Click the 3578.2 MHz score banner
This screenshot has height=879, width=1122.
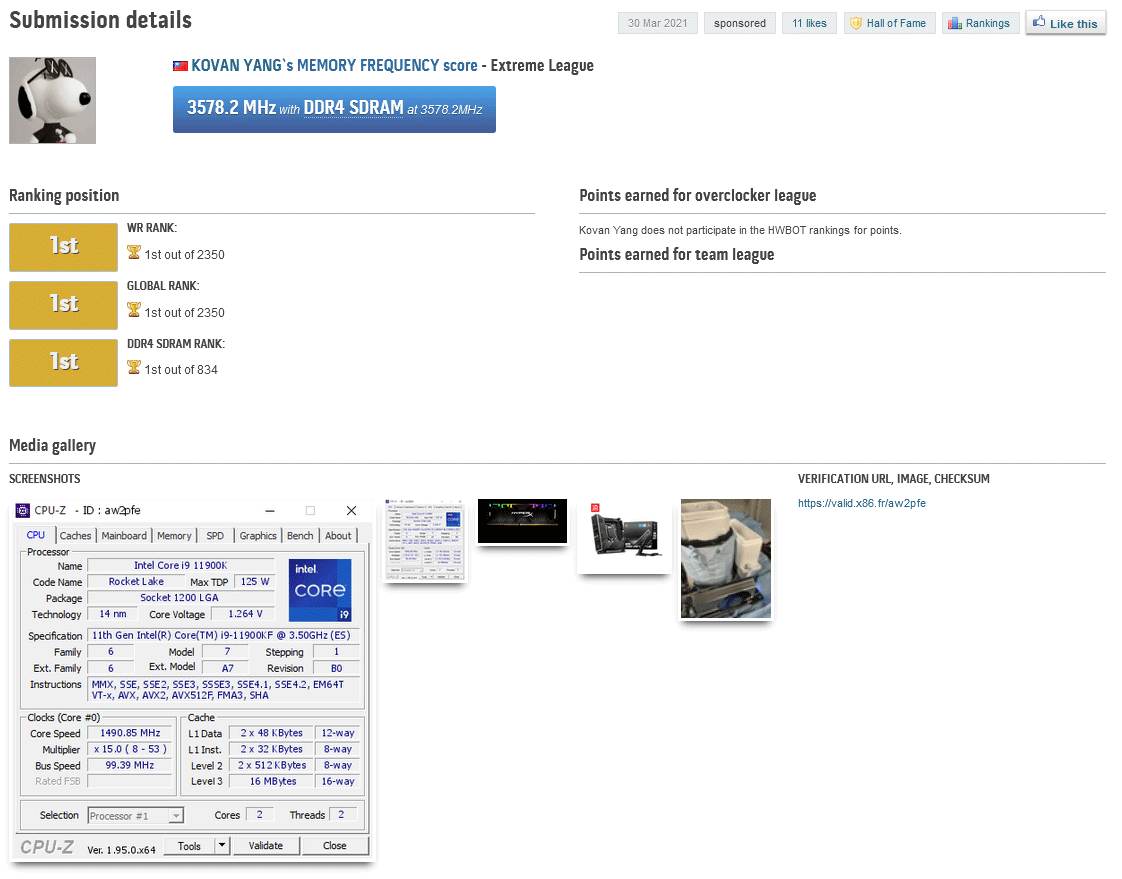click(334, 110)
